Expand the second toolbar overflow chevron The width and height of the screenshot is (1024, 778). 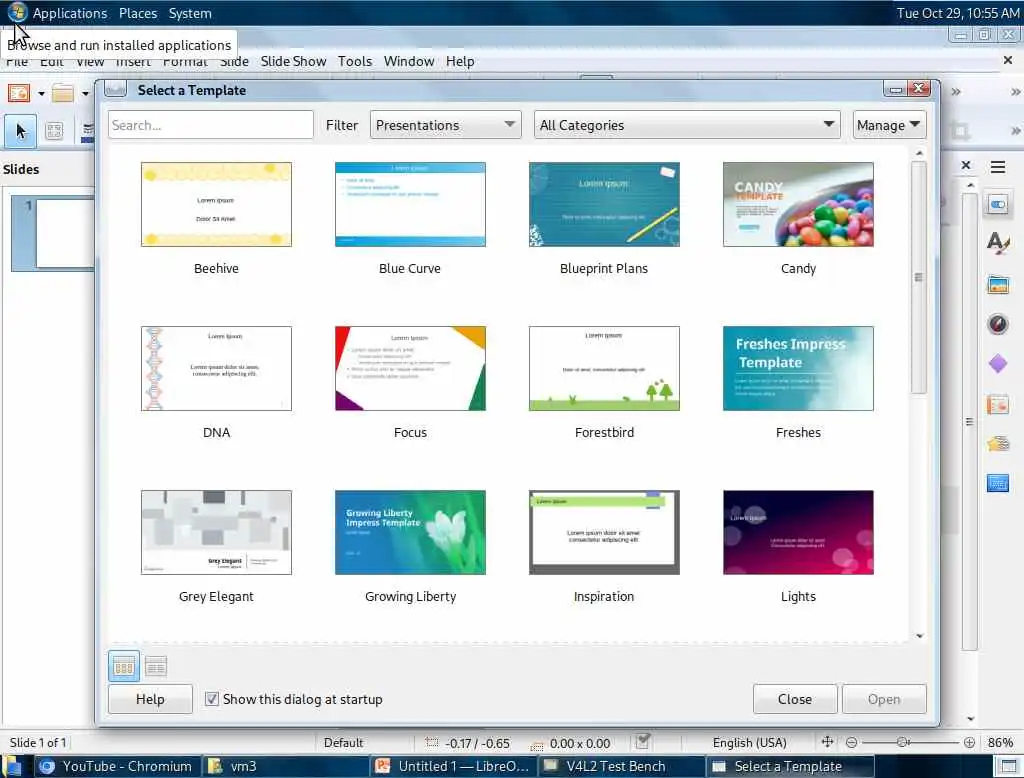click(x=1016, y=131)
